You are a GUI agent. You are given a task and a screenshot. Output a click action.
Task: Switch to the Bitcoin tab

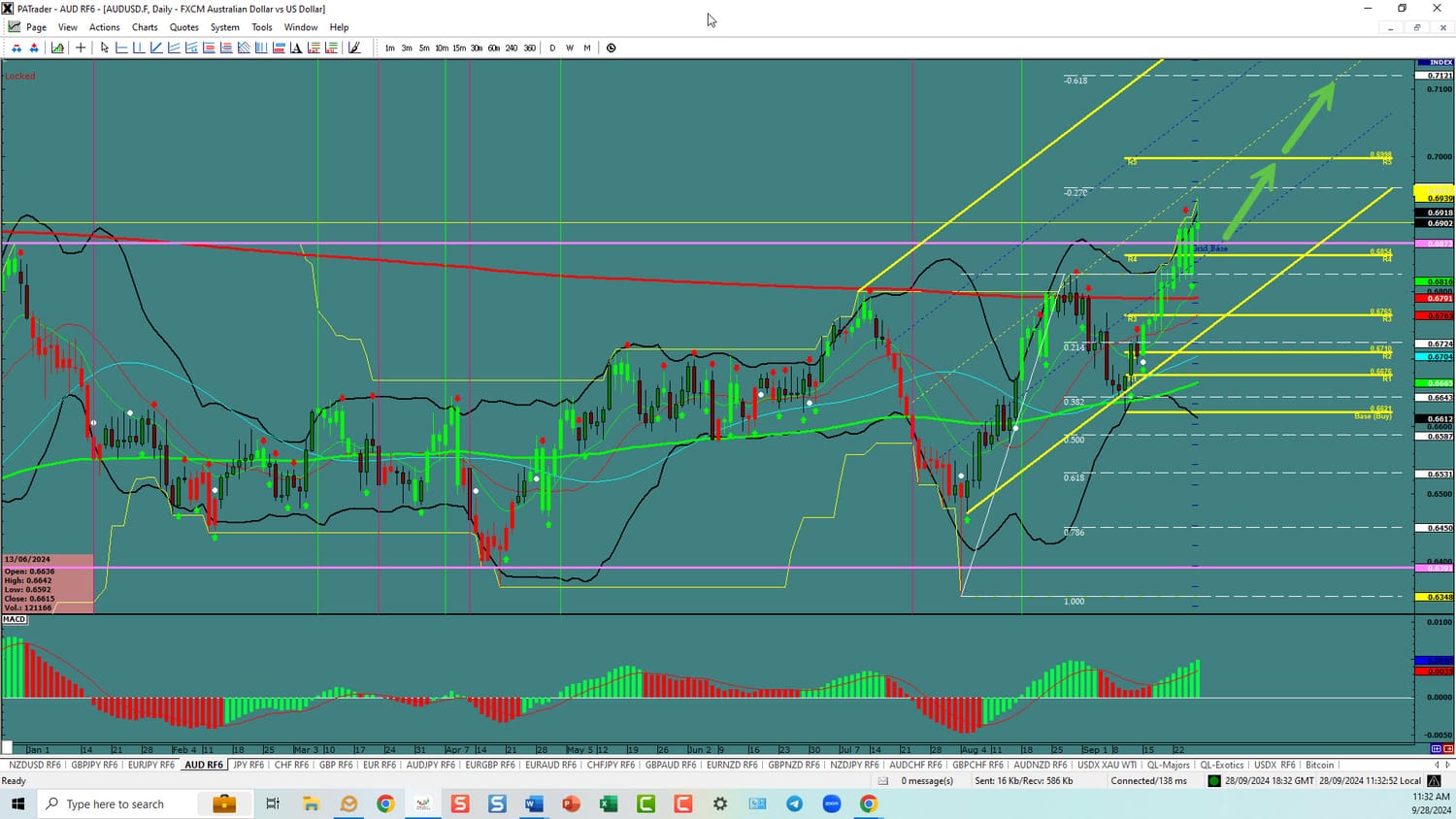[1320, 765]
